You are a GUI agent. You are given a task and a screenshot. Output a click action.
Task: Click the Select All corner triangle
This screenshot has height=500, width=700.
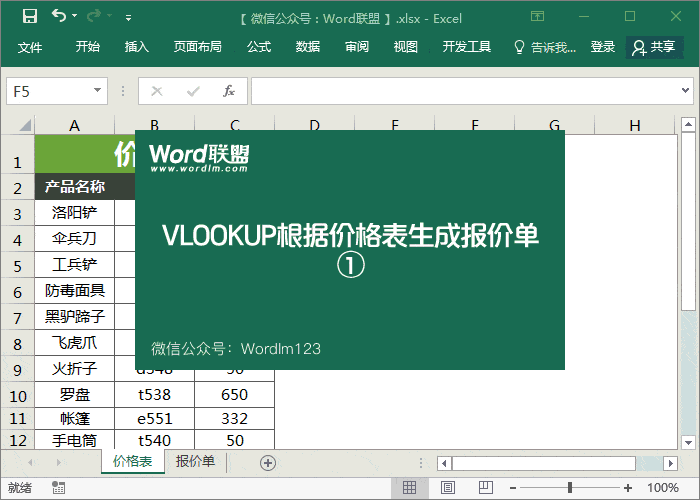click(25, 125)
